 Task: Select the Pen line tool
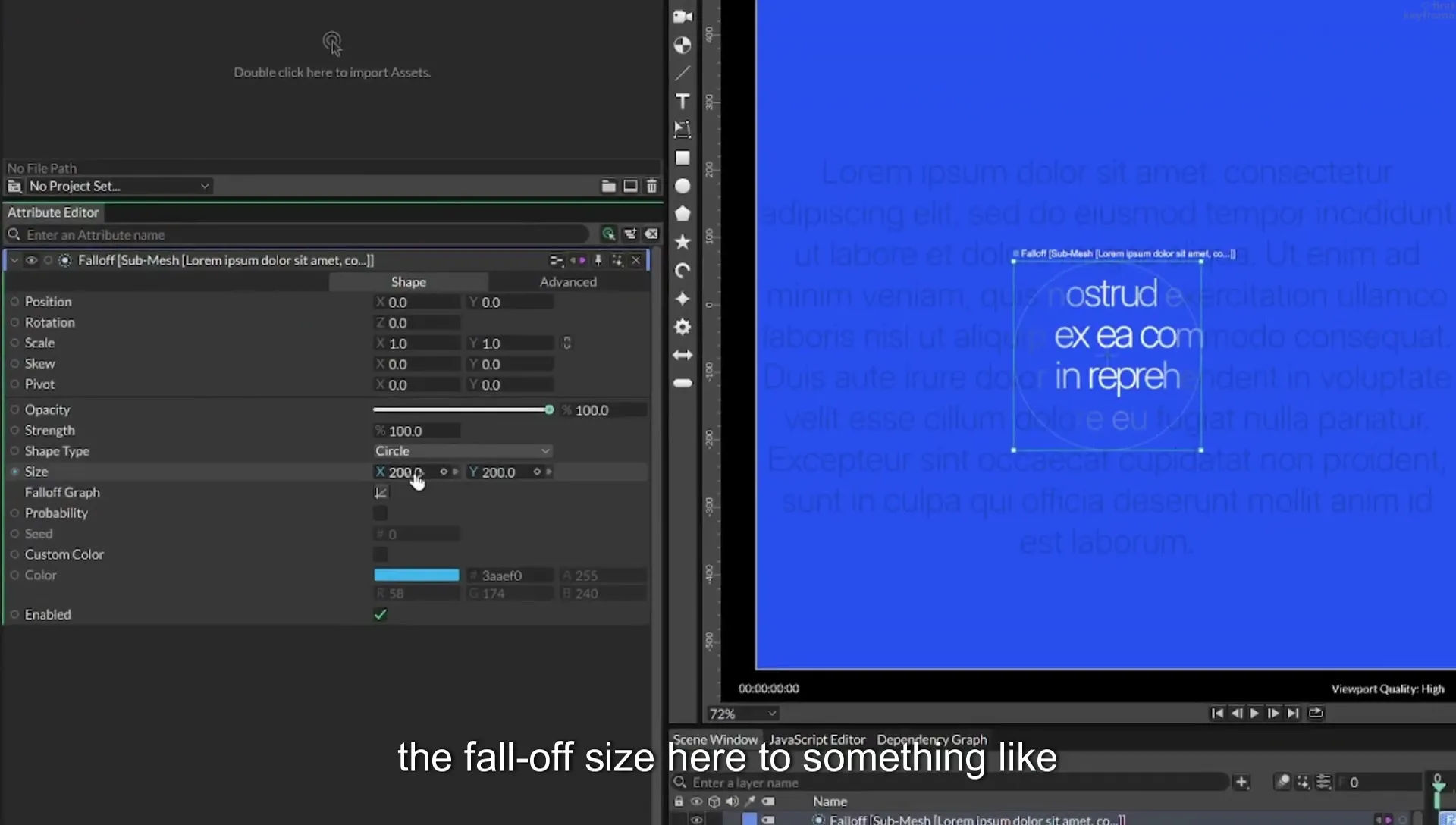coord(682,73)
